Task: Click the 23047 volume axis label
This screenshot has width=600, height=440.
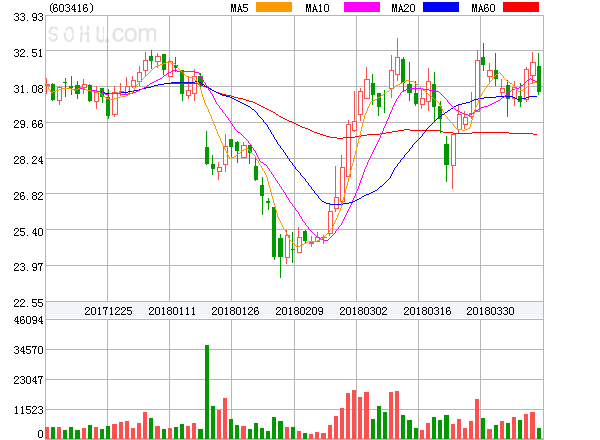Action: point(28,380)
